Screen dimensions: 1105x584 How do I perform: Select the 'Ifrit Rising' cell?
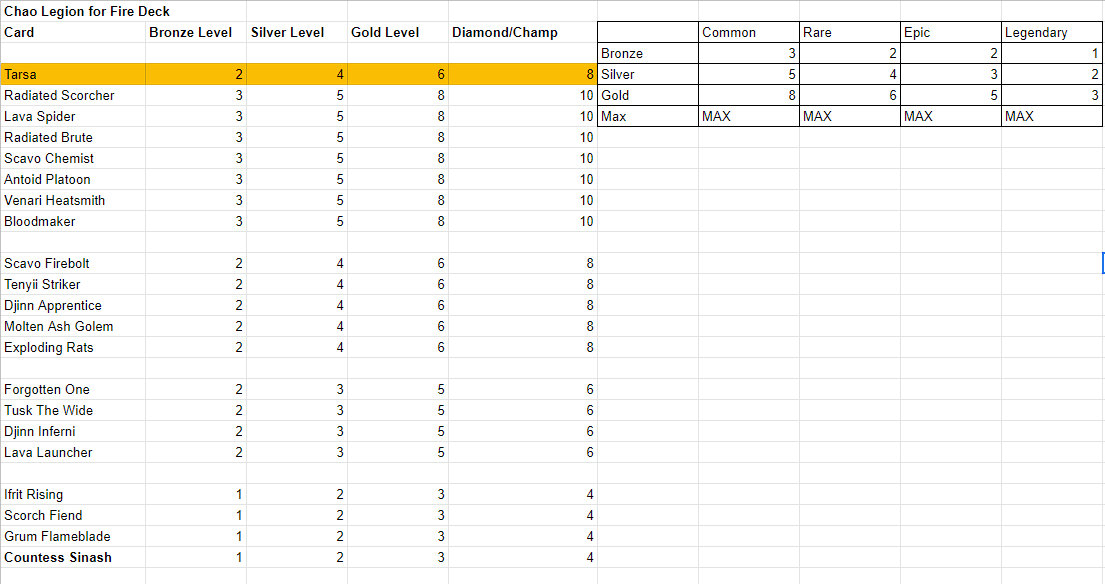click(73, 495)
